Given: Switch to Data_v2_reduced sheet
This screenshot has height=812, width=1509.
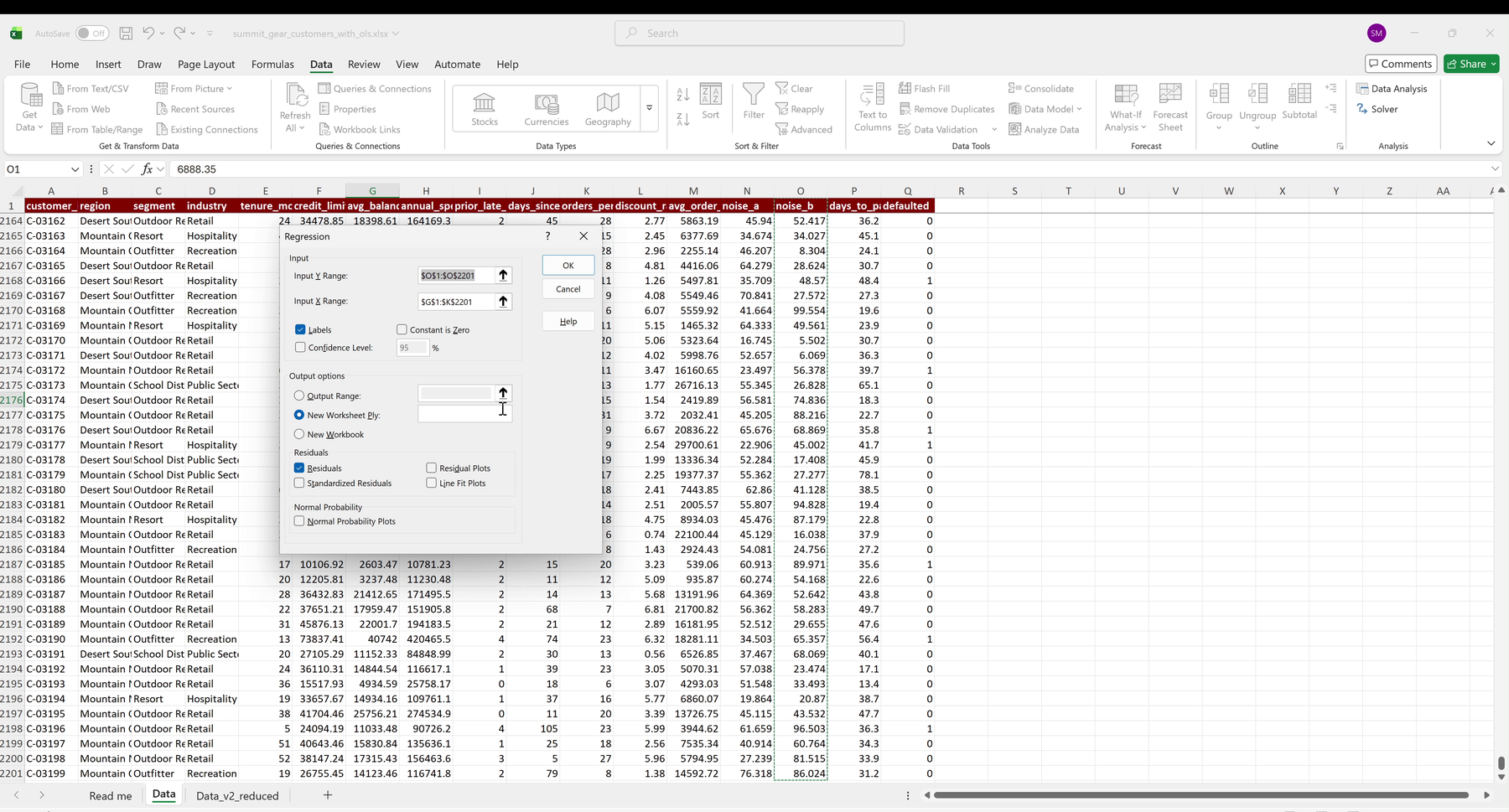Looking at the screenshot, I should 237,795.
